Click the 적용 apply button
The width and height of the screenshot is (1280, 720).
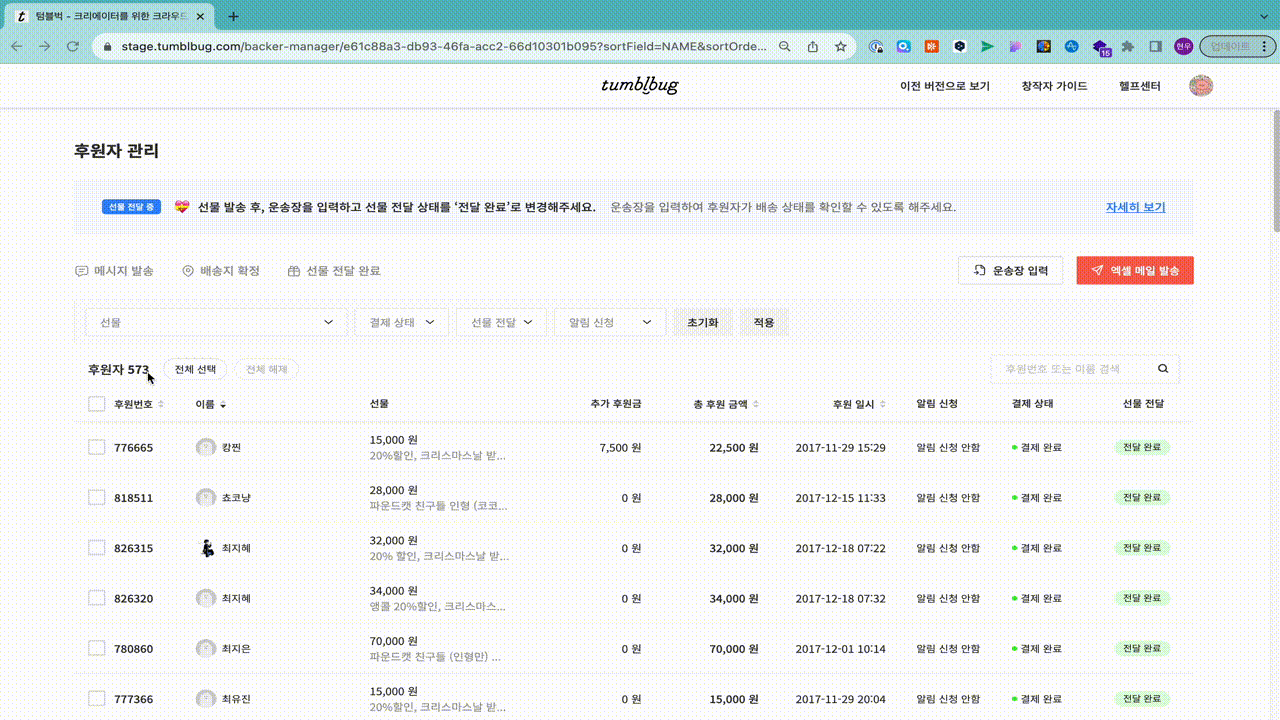(764, 322)
